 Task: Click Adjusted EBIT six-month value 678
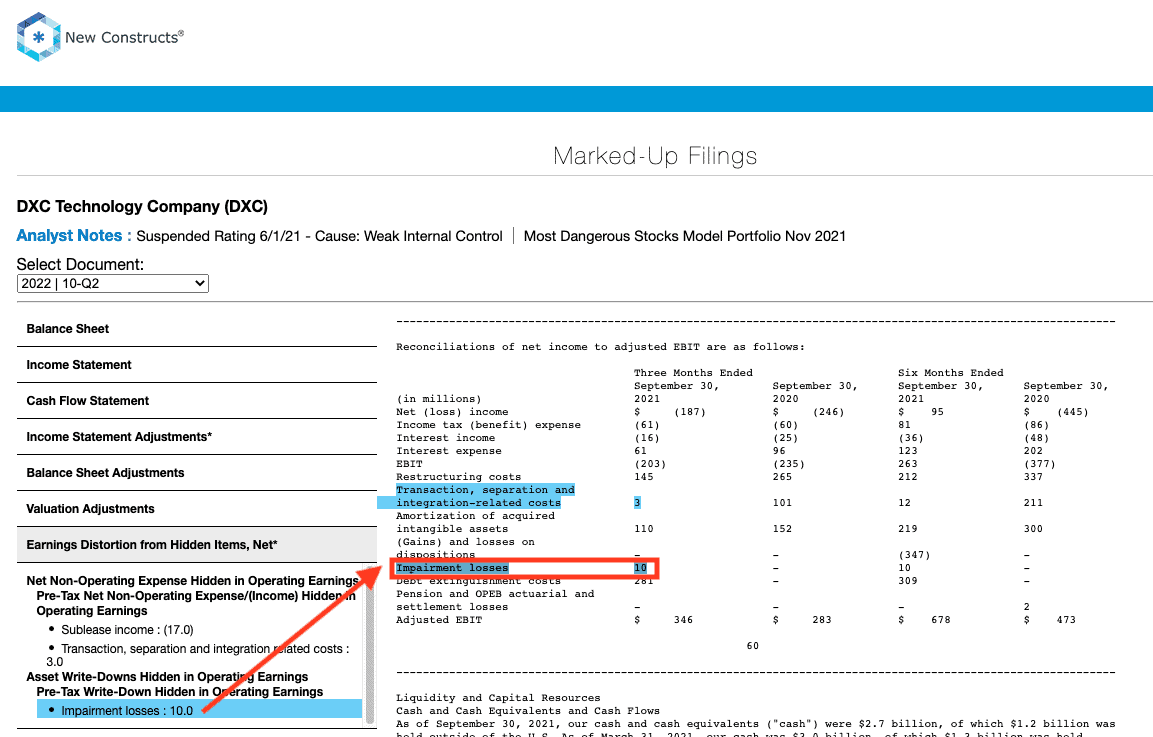[x=940, y=620]
